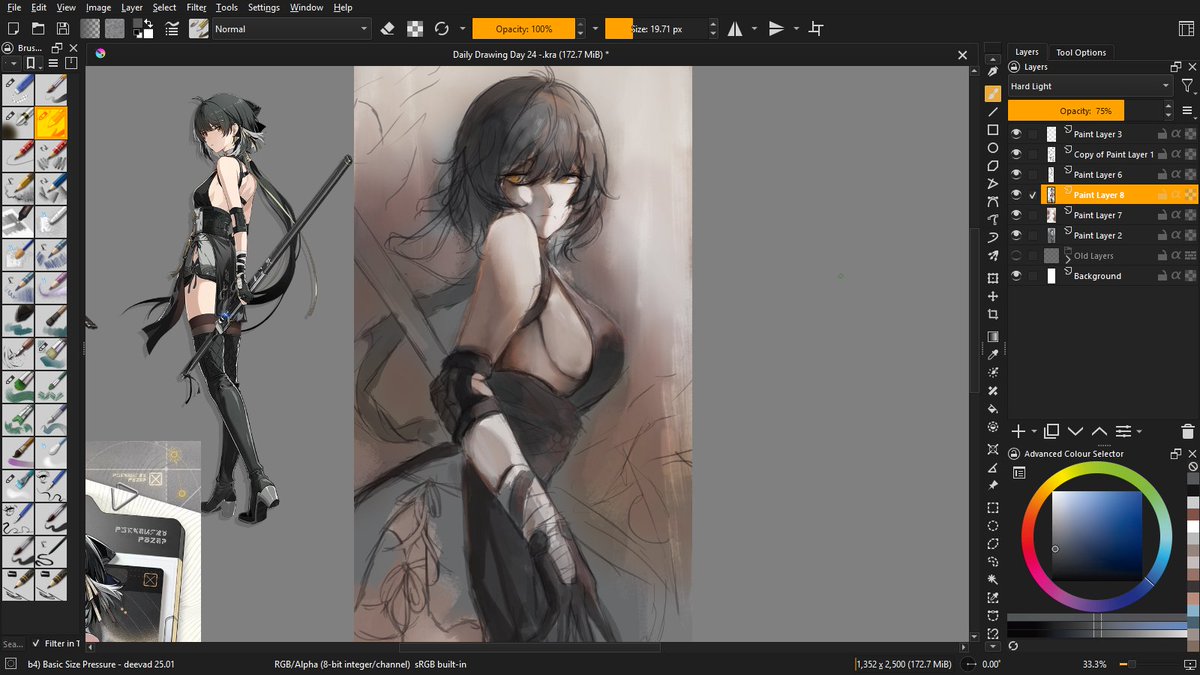1200x675 pixels.
Task: Hide Paint Layer 3 via eye icon
Action: point(1016,134)
